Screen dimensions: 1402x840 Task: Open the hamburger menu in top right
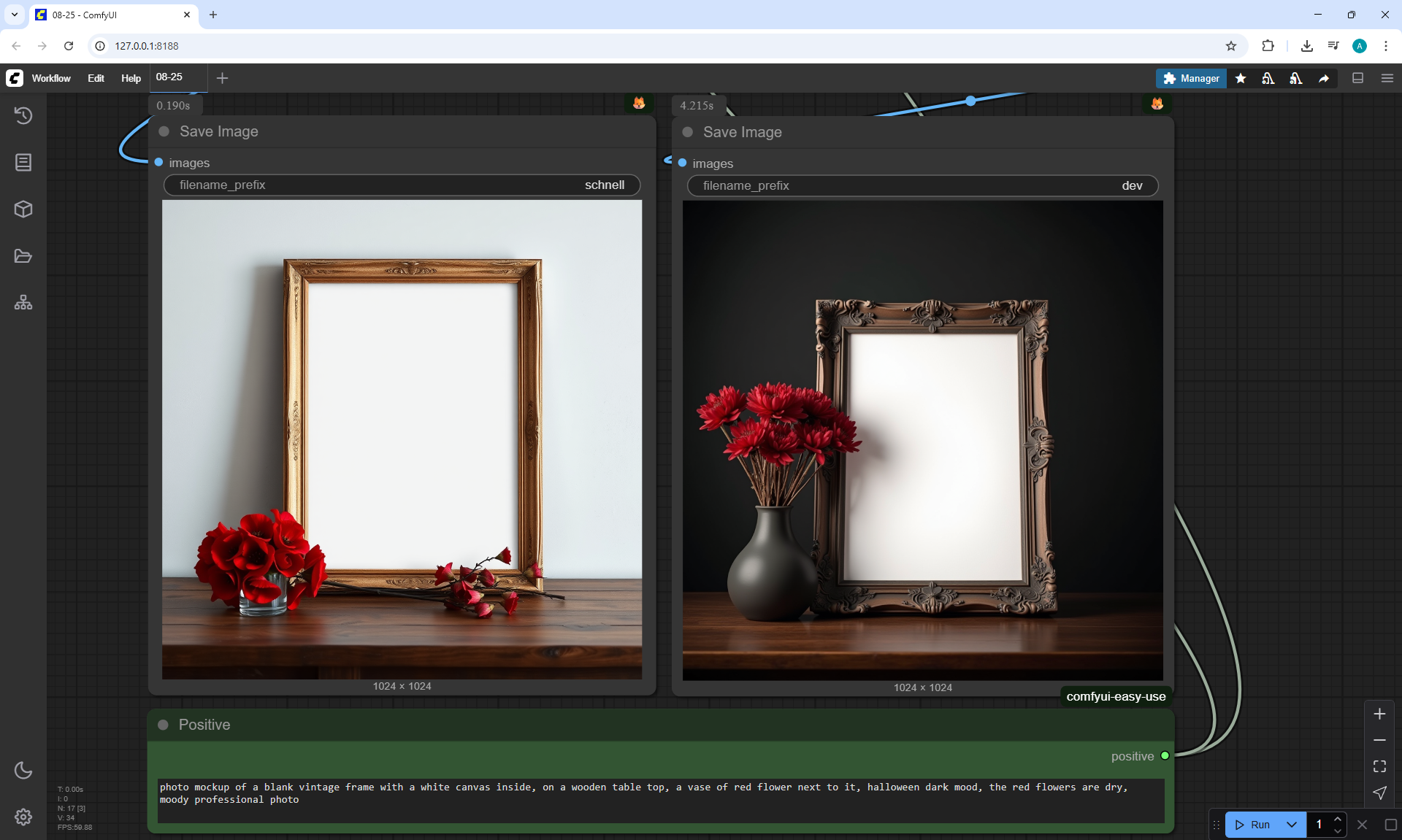coord(1387,78)
